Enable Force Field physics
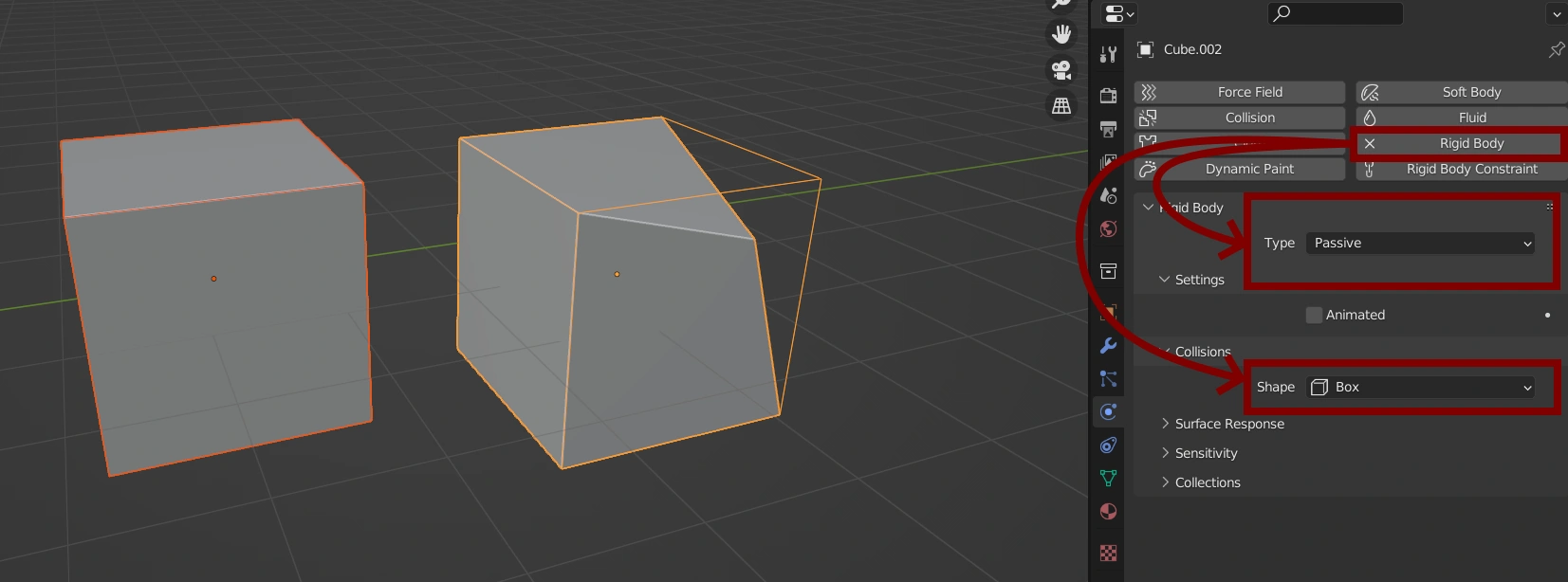This screenshot has width=1568, height=582. tap(1240, 92)
